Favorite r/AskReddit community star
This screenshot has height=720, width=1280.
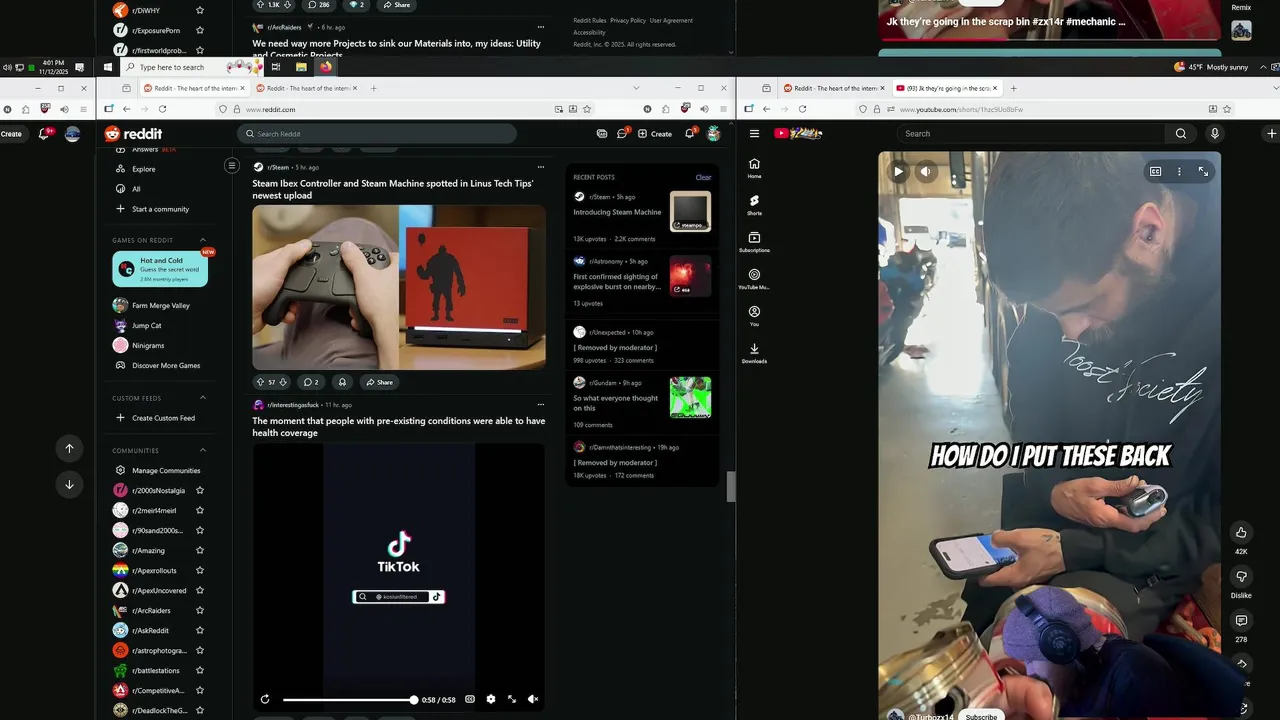point(200,630)
